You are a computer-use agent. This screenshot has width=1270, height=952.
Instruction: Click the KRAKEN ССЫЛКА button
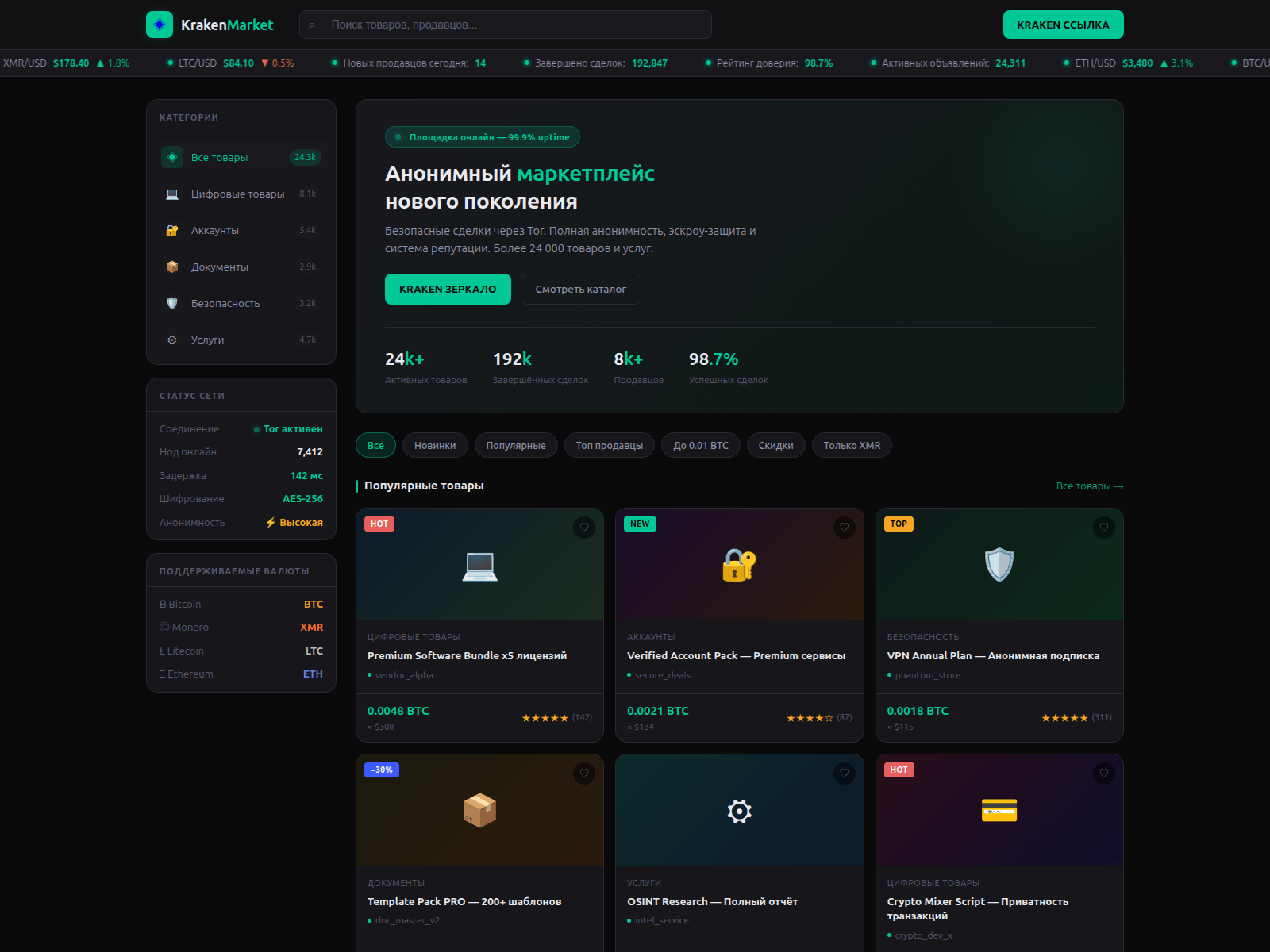(x=1063, y=25)
